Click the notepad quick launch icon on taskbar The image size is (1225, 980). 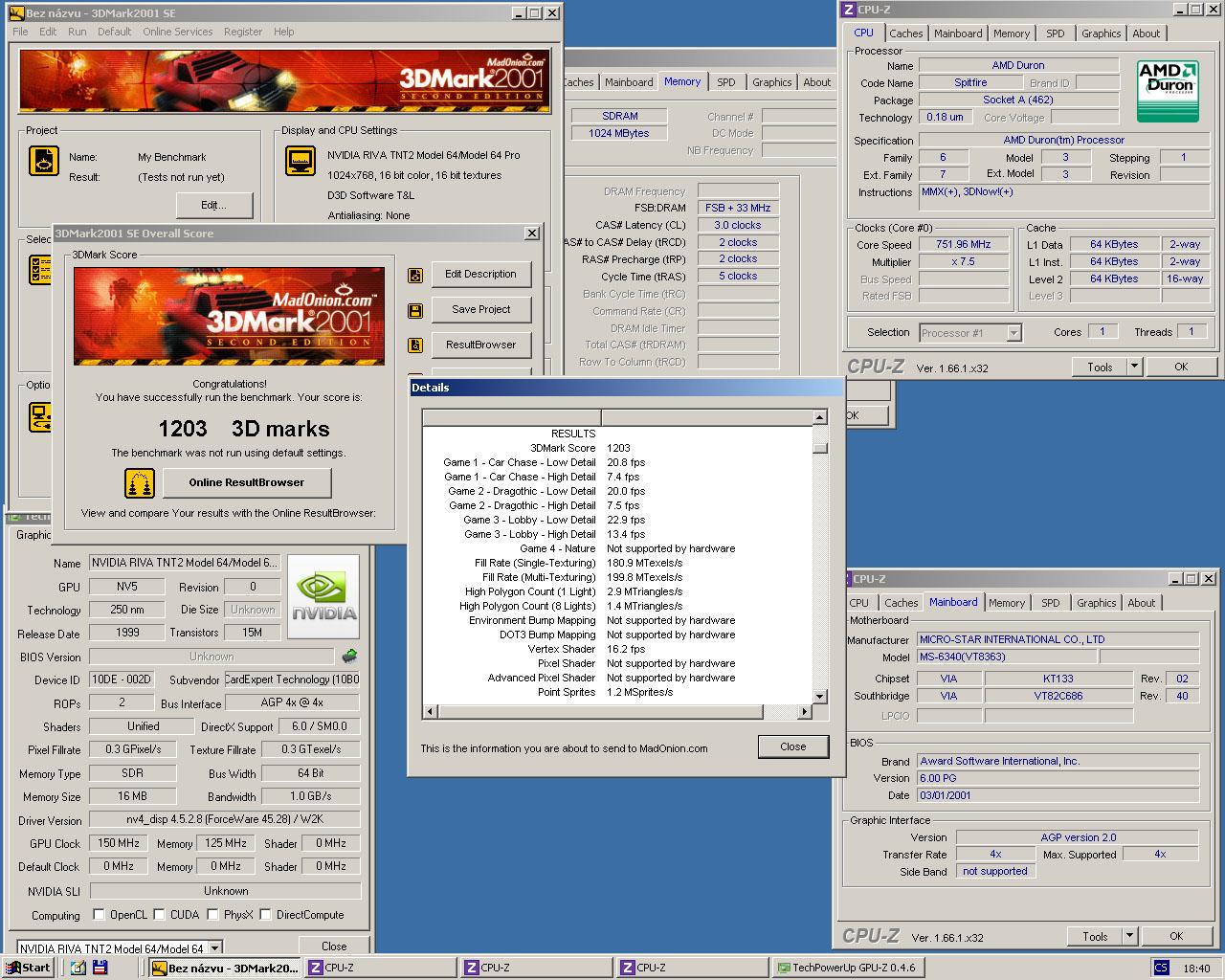tap(78, 968)
